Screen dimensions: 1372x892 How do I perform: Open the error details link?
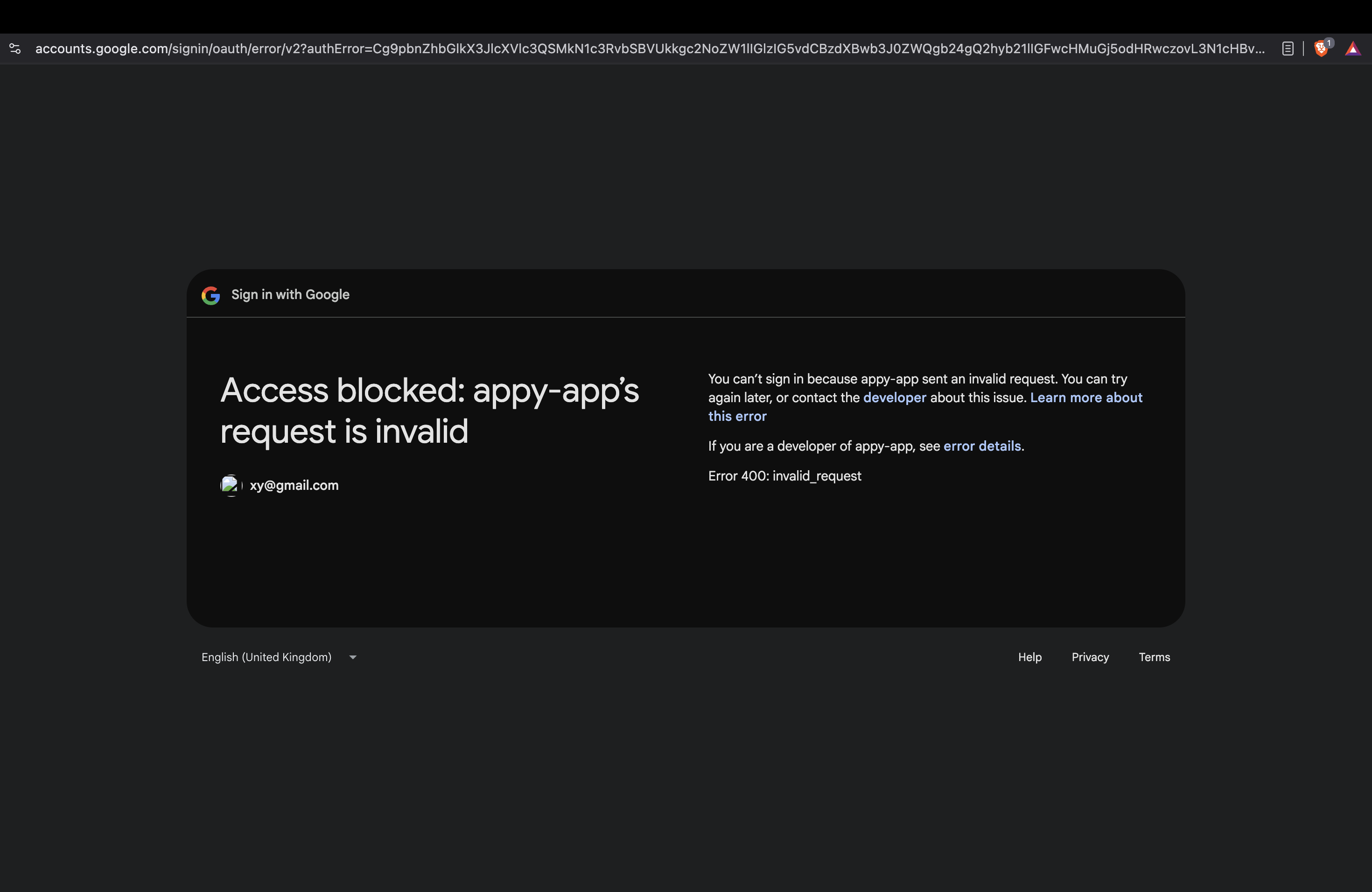(x=982, y=446)
